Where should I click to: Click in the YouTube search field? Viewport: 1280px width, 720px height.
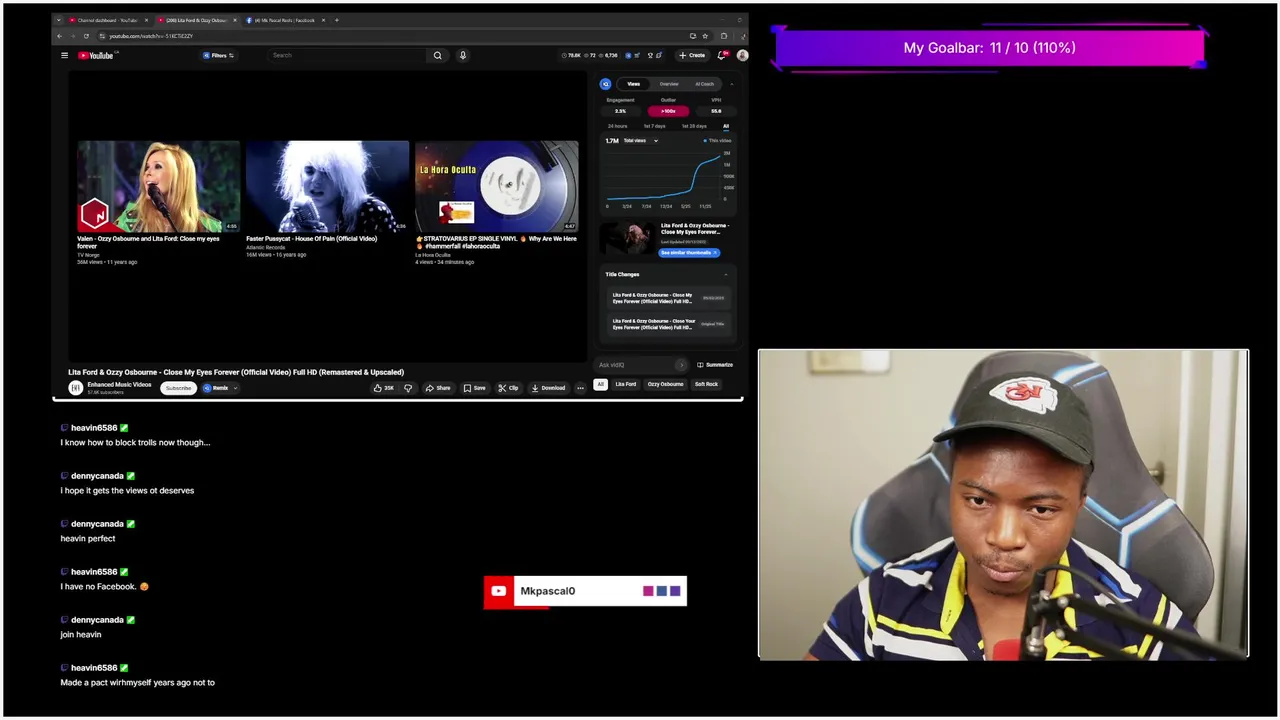[347, 55]
